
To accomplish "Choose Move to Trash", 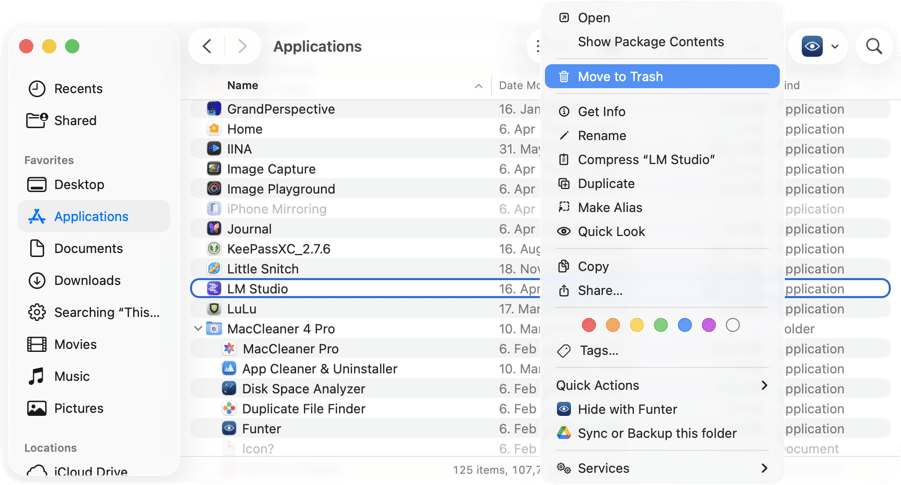I will [662, 76].
